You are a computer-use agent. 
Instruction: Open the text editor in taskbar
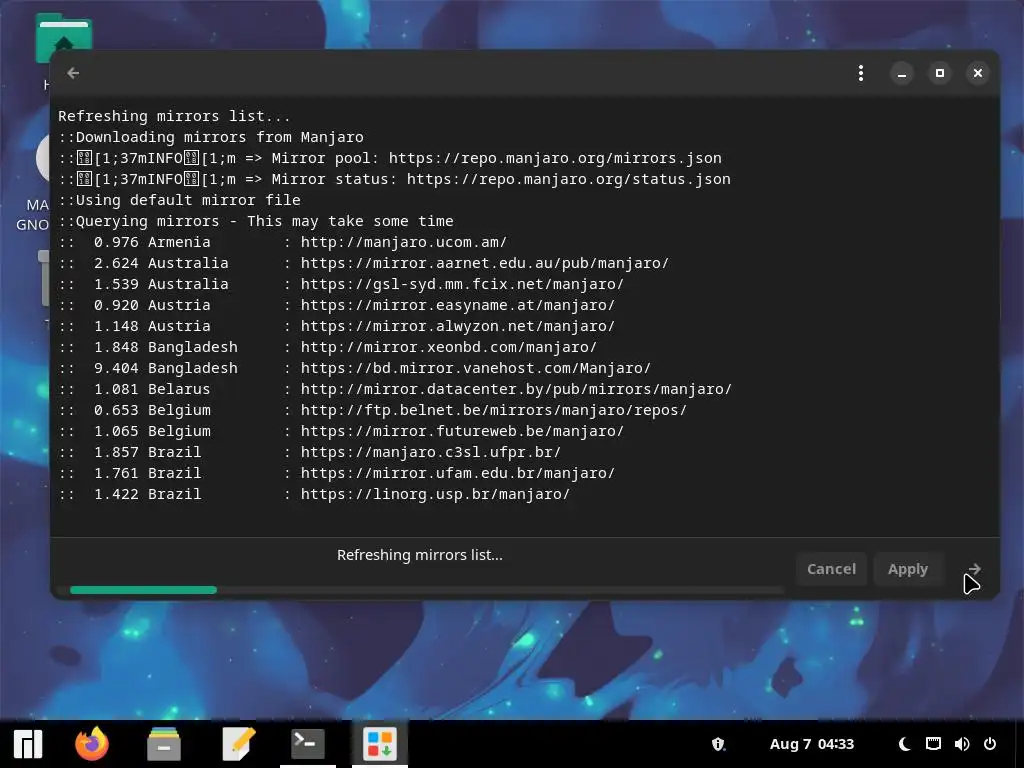(238, 744)
